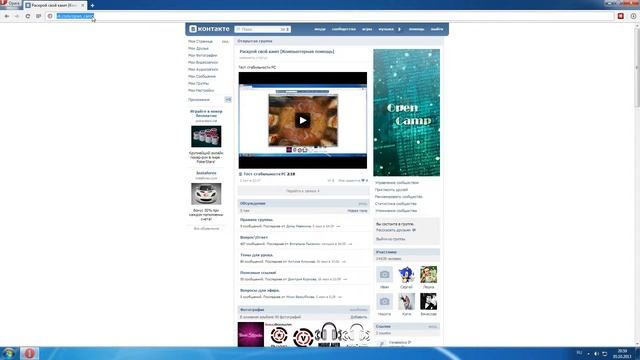This screenshot has height=360, width=640.
Task: Open member Вячеслав's avatar
Action: point(428,302)
